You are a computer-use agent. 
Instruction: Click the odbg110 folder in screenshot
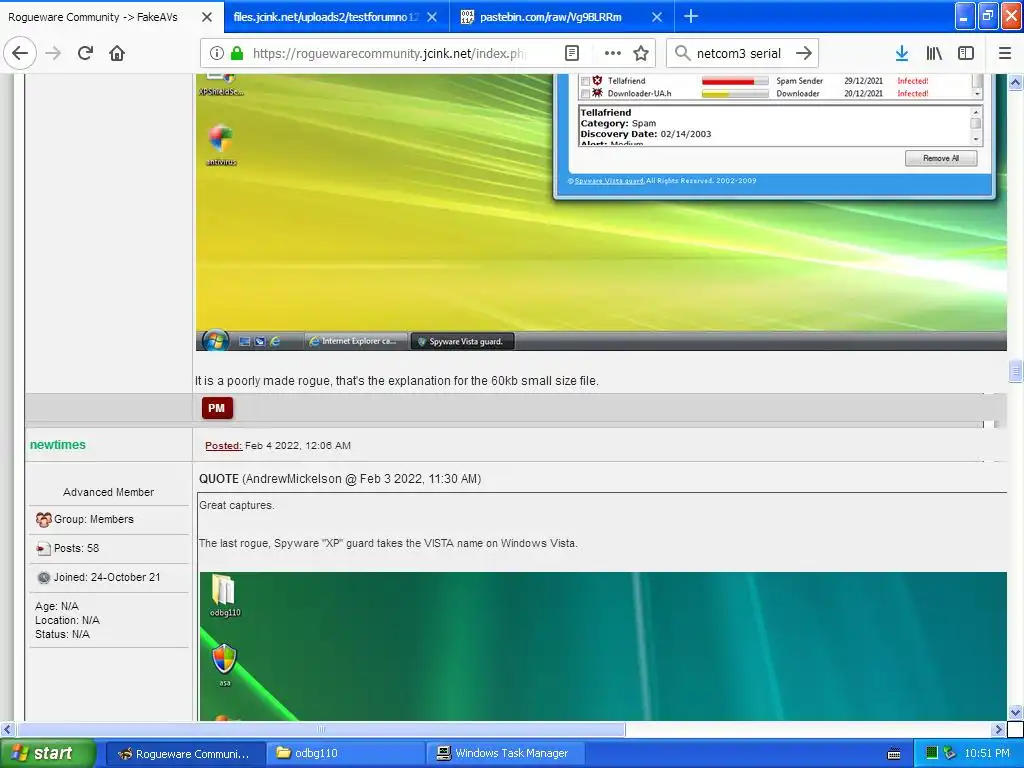pyautogui.click(x=225, y=596)
